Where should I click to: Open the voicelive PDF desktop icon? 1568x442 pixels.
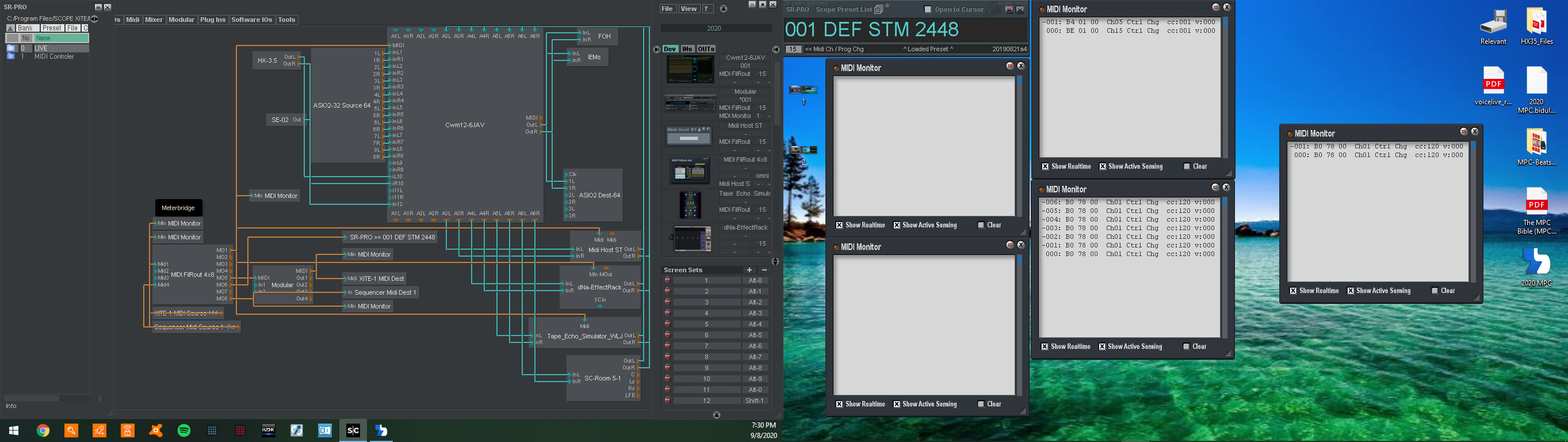tap(1493, 81)
